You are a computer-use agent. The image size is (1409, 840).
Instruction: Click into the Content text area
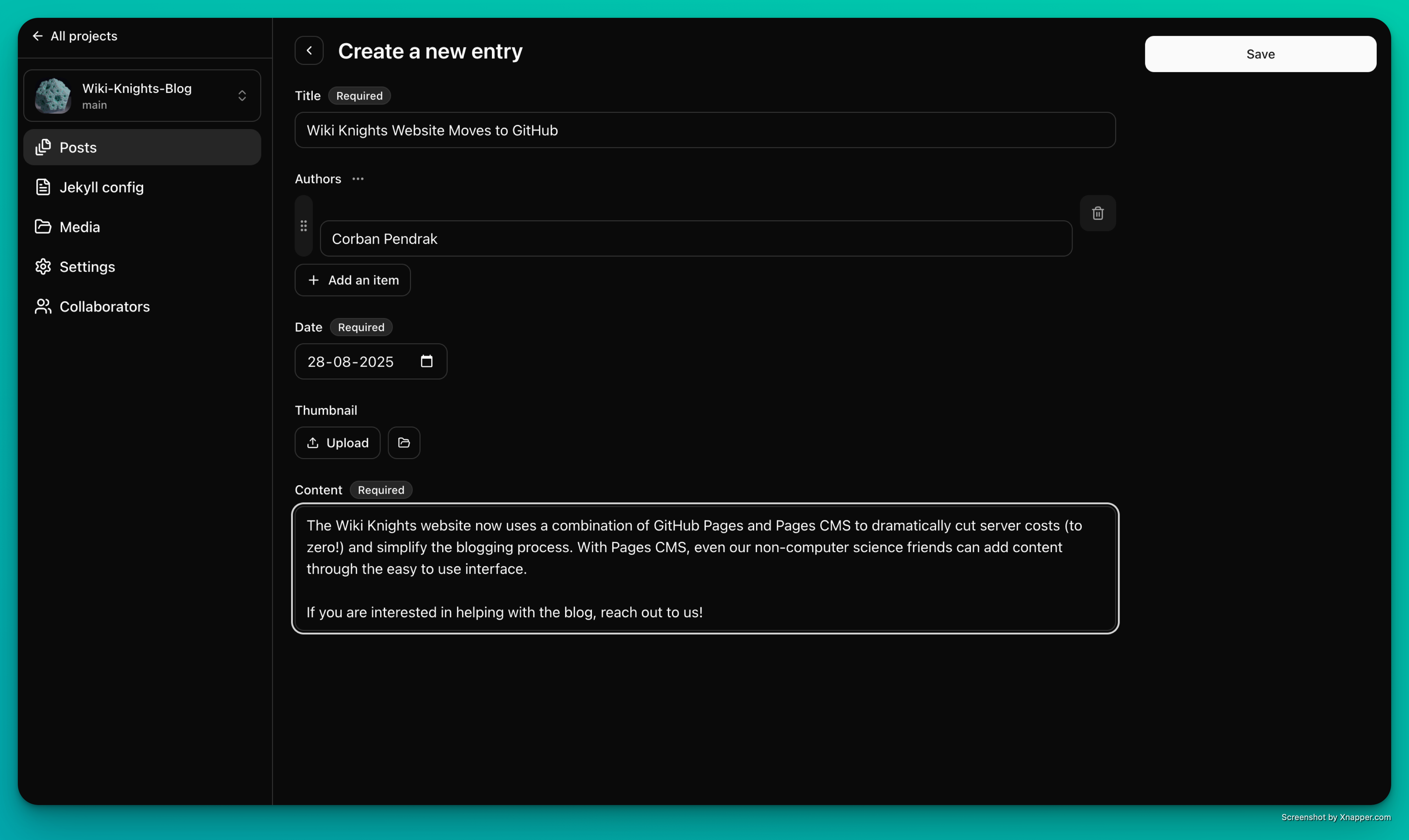tap(704, 568)
